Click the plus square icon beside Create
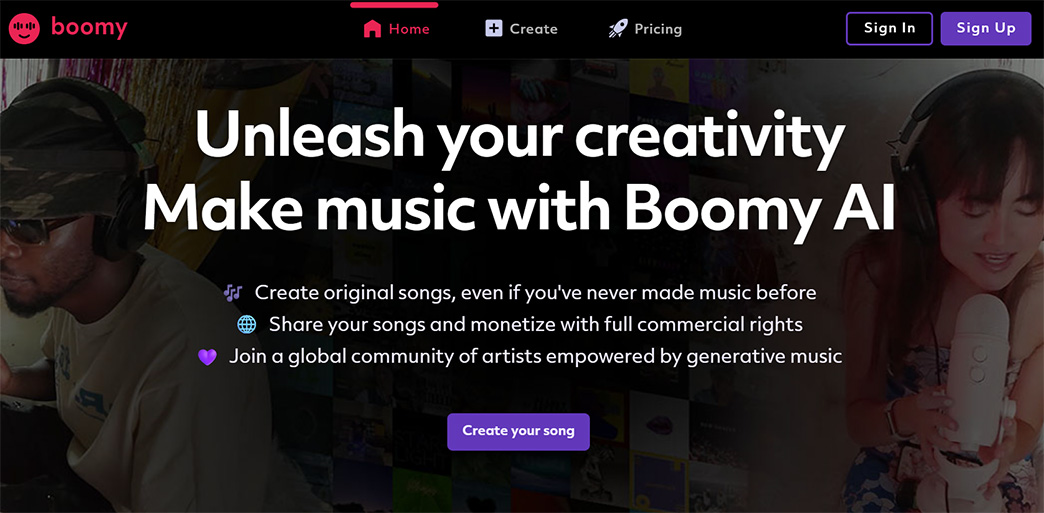This screenshot has width=1044, height=513. tap(493, 29)
